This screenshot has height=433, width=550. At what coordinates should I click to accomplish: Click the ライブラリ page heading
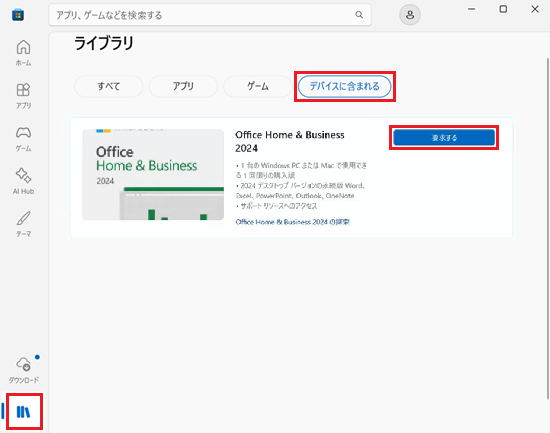[x=104, y=44]
